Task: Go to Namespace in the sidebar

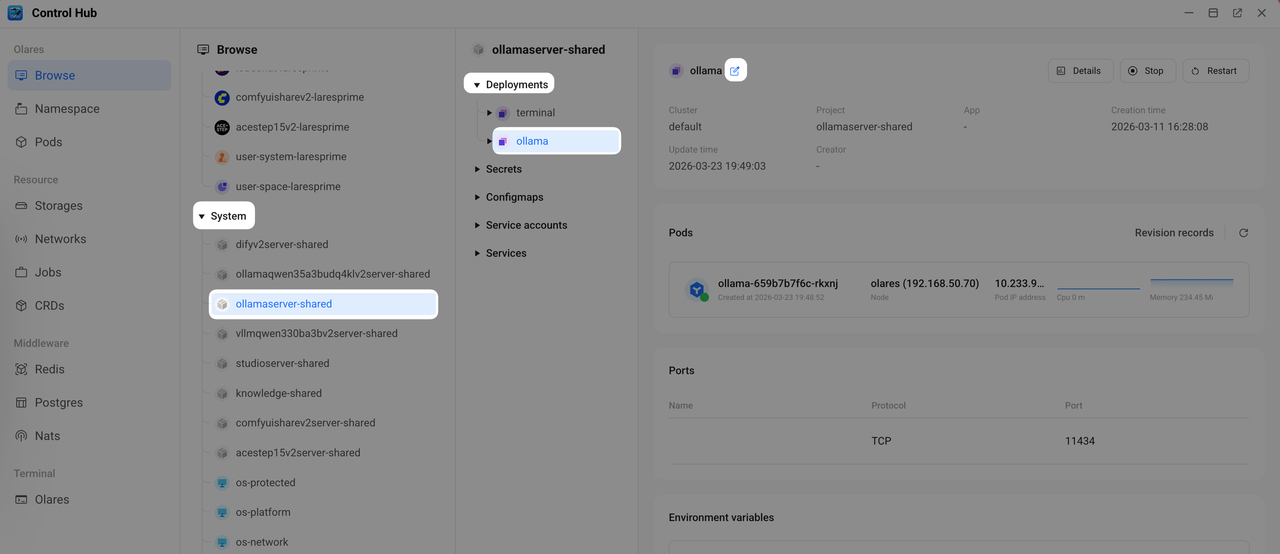Action: click(66, 109)
